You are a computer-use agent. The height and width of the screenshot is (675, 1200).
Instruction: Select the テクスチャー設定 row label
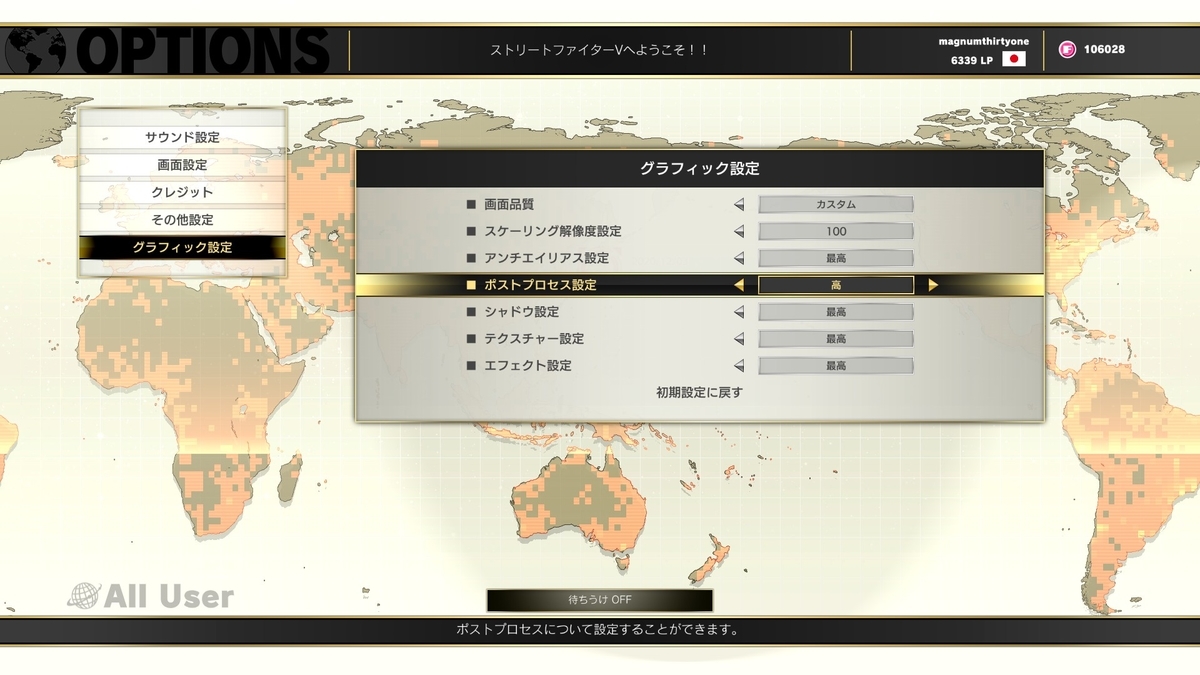[534, 339]
